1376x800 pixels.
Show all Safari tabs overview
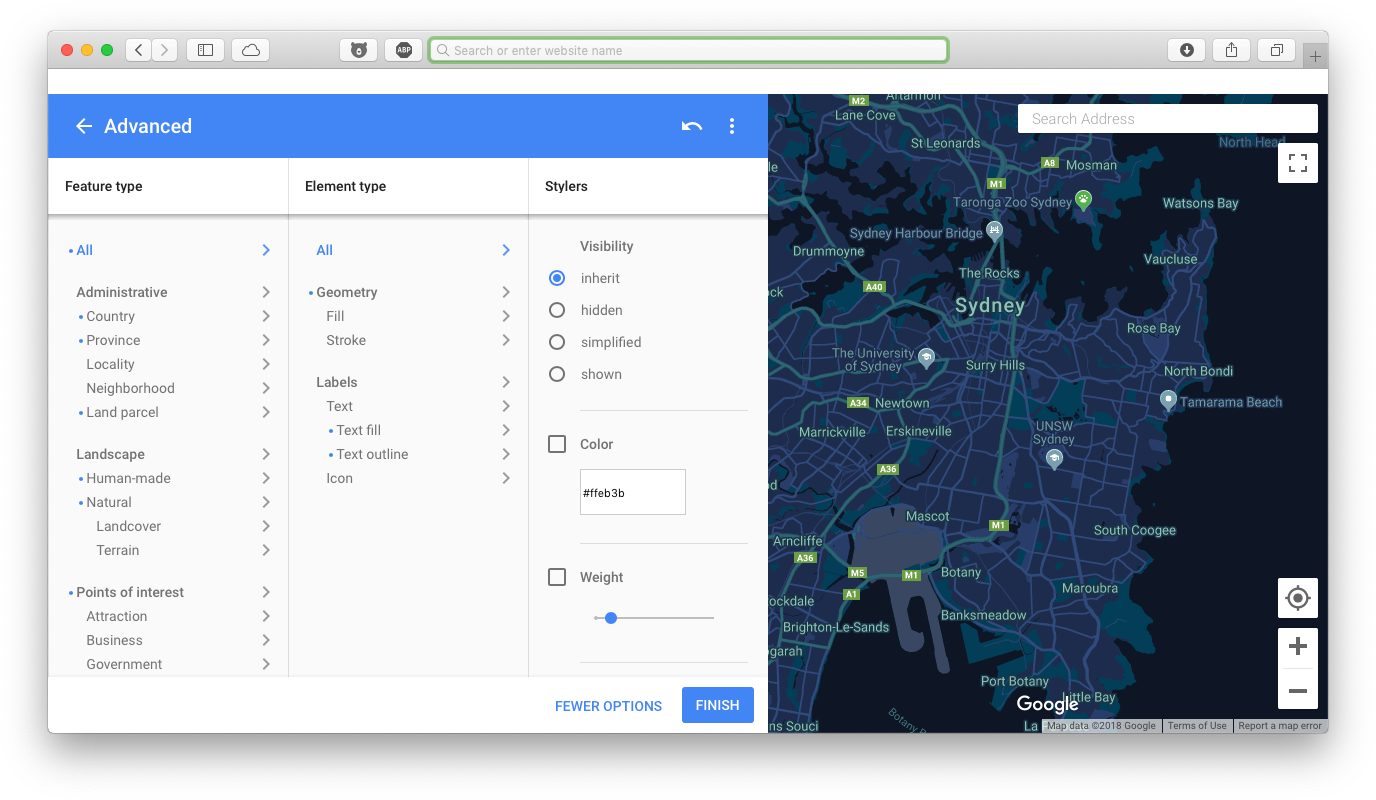(1277, 50)
